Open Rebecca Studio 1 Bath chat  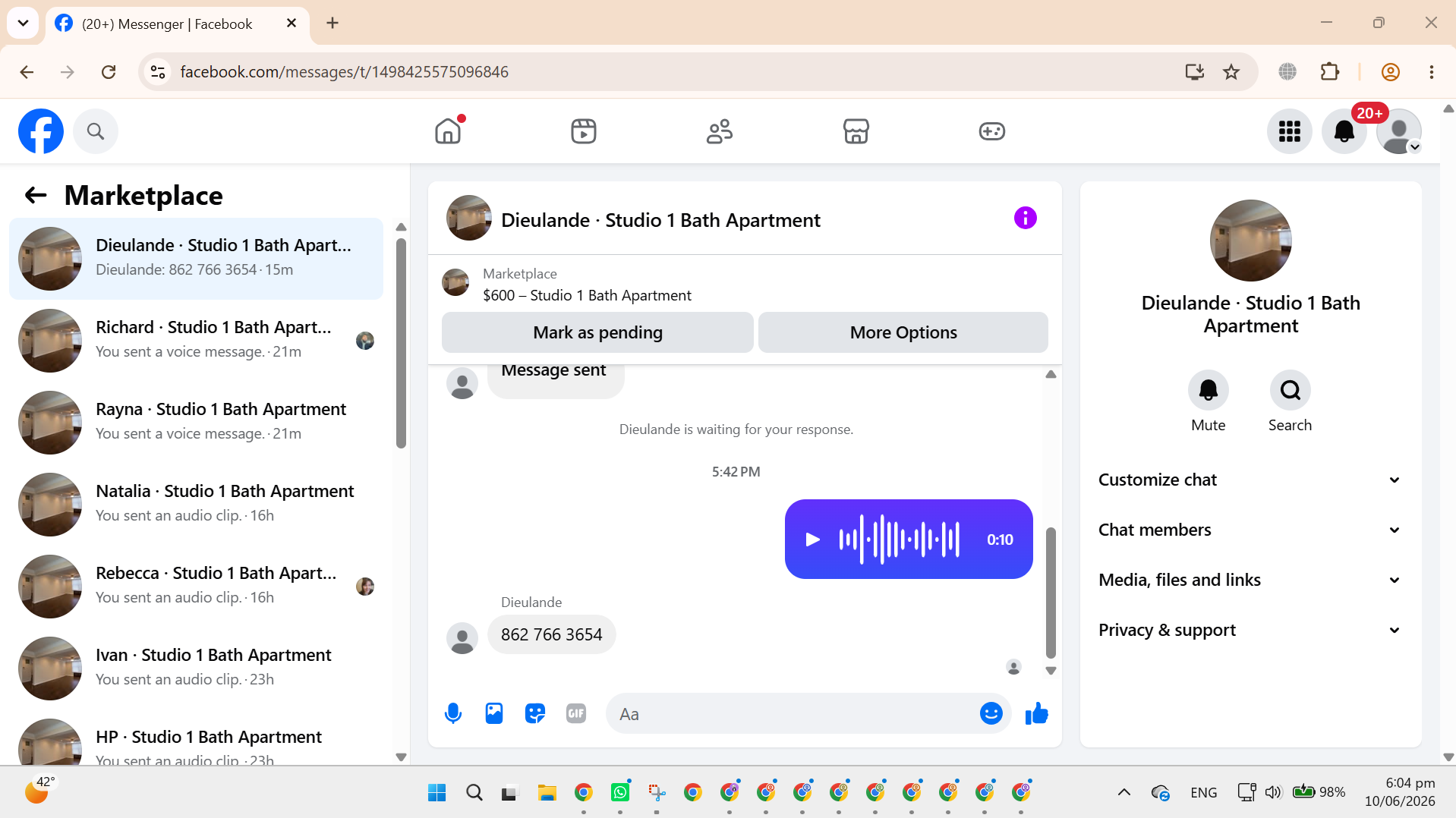tap(196, 587)
